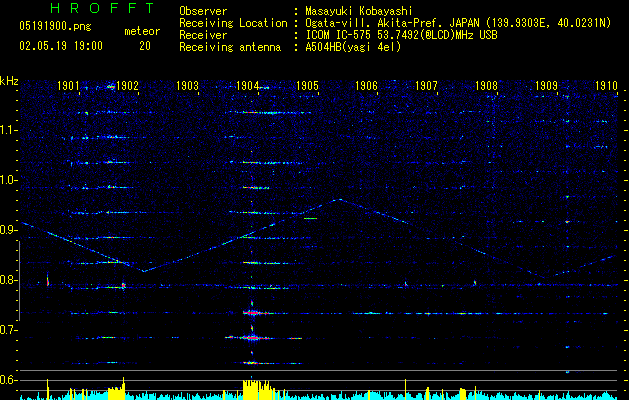Image resolution: width=629 pixels, height=400 pixels.
Task: Click time marker 1903 on time axis
Action: click(187, 85)
